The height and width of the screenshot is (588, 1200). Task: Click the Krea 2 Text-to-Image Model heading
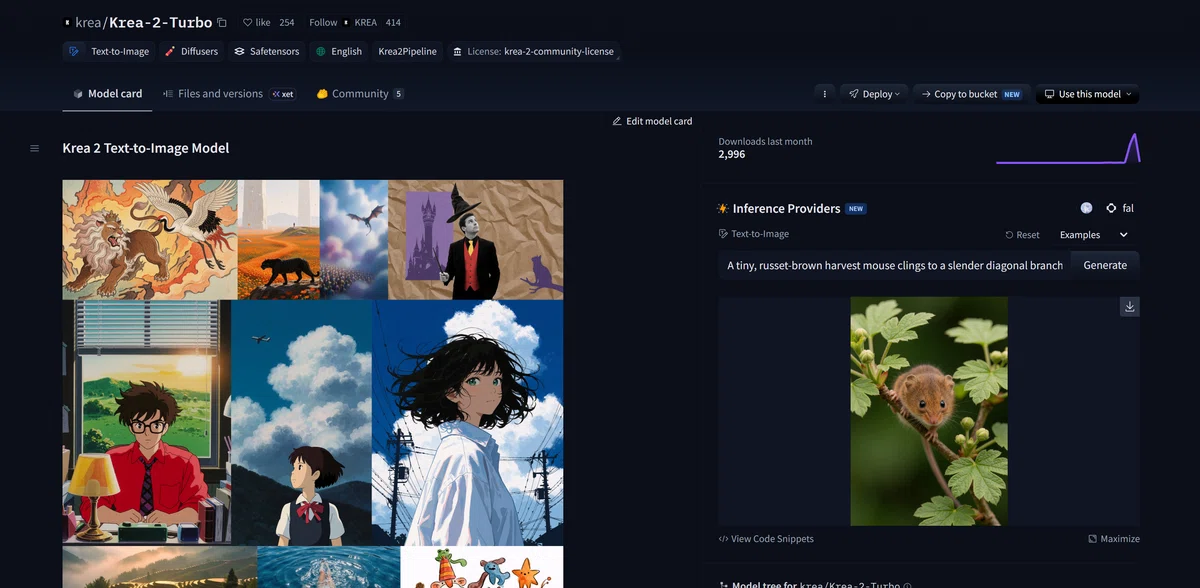(146, 148)
